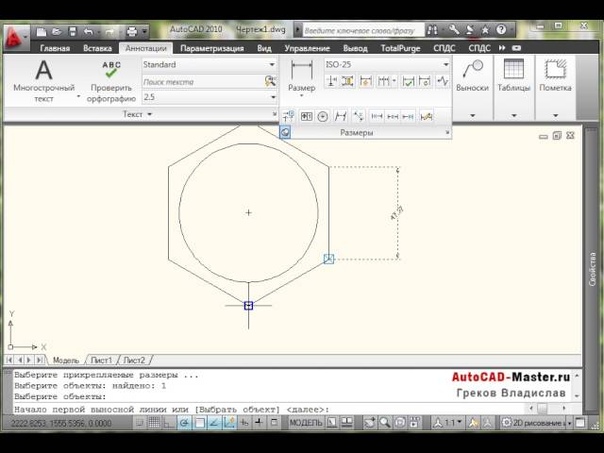Open the Таблицы panel dropdown

pos(514,115)
